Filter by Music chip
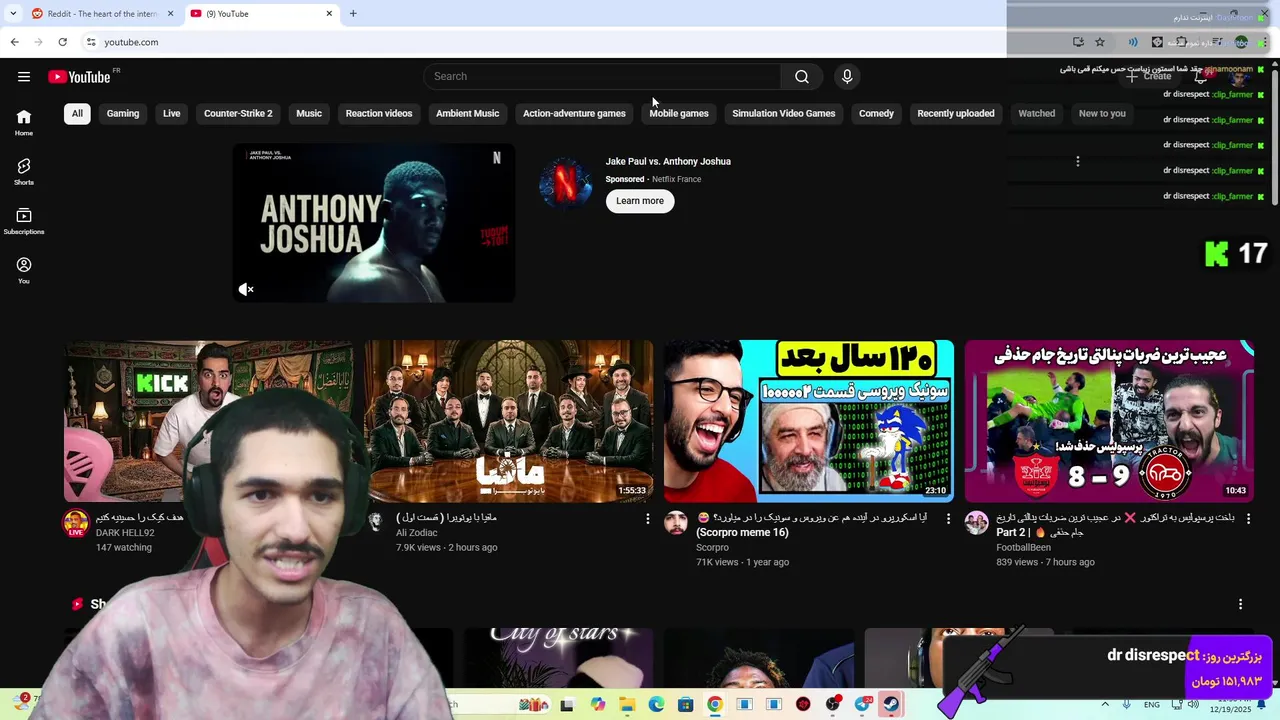The image size is (1280, 720). (309, 113)
